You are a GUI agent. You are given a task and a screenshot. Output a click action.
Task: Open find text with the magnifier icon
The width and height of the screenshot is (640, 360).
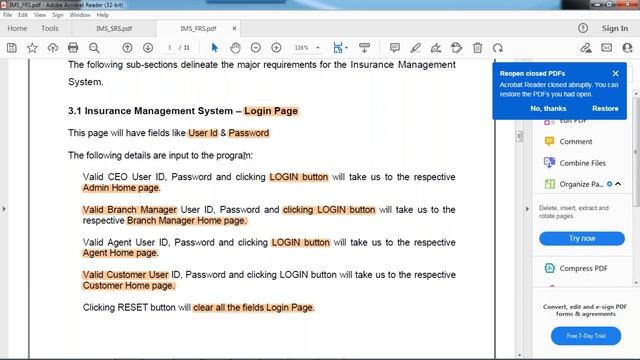94,48
